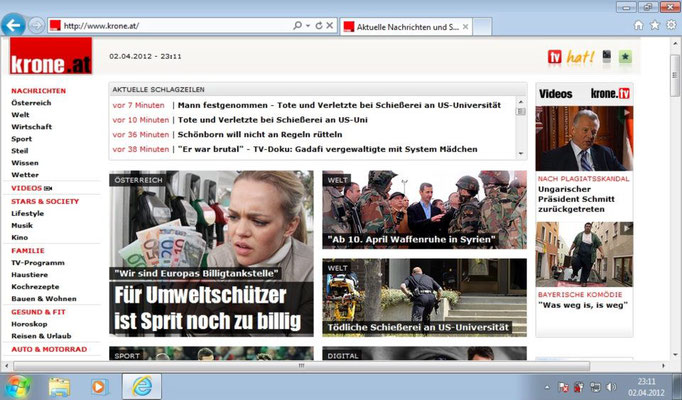Open the GESUND & FIT section
This screenshot has height=400, width=682.
pyautogui.click(x=38, y=312)
